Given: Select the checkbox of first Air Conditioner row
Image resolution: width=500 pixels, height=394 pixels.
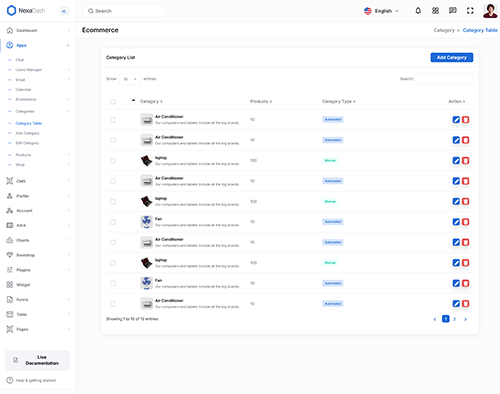Looking at the screenshot, I should (113, 120).
